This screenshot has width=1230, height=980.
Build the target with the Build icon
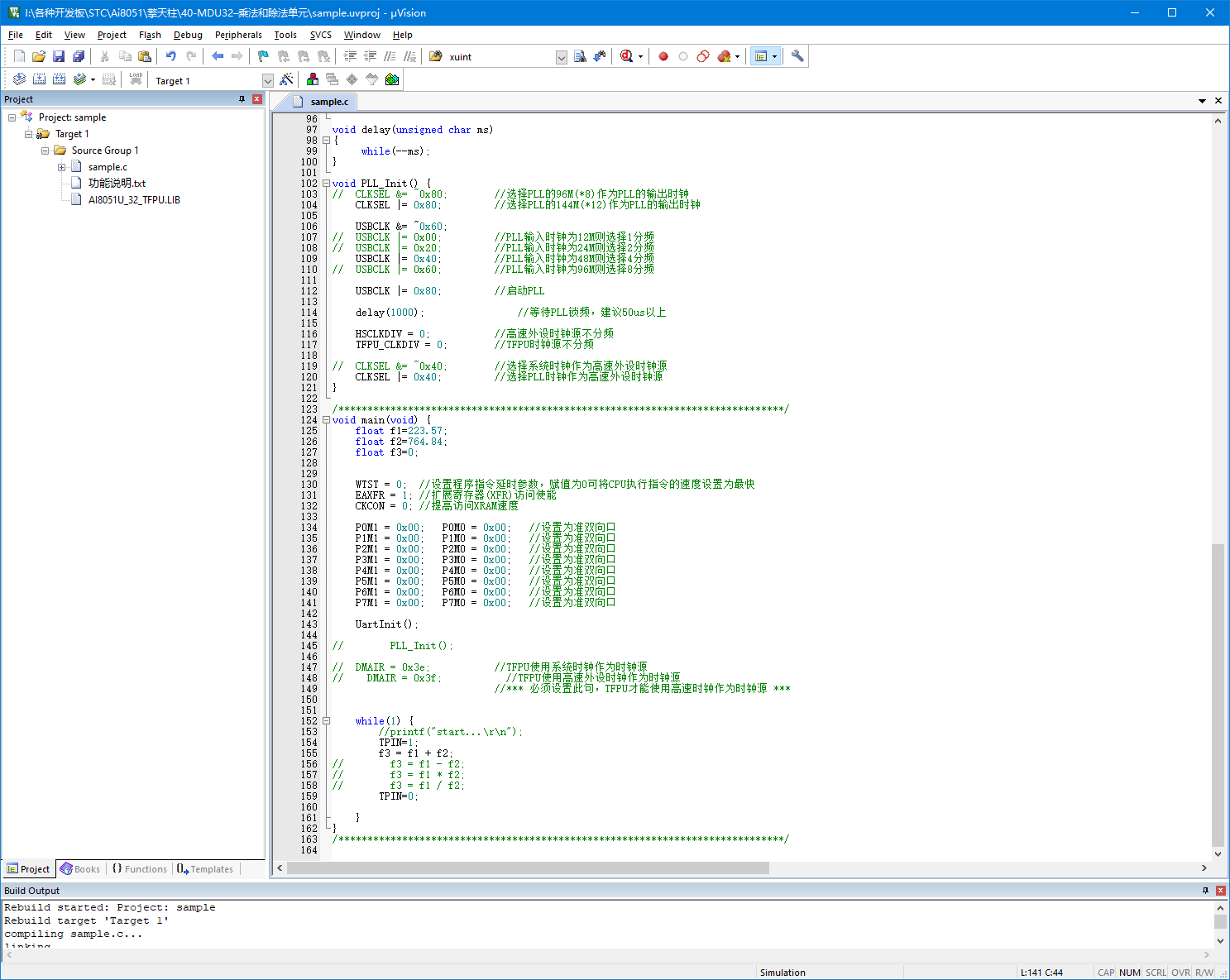coord(39,79)
